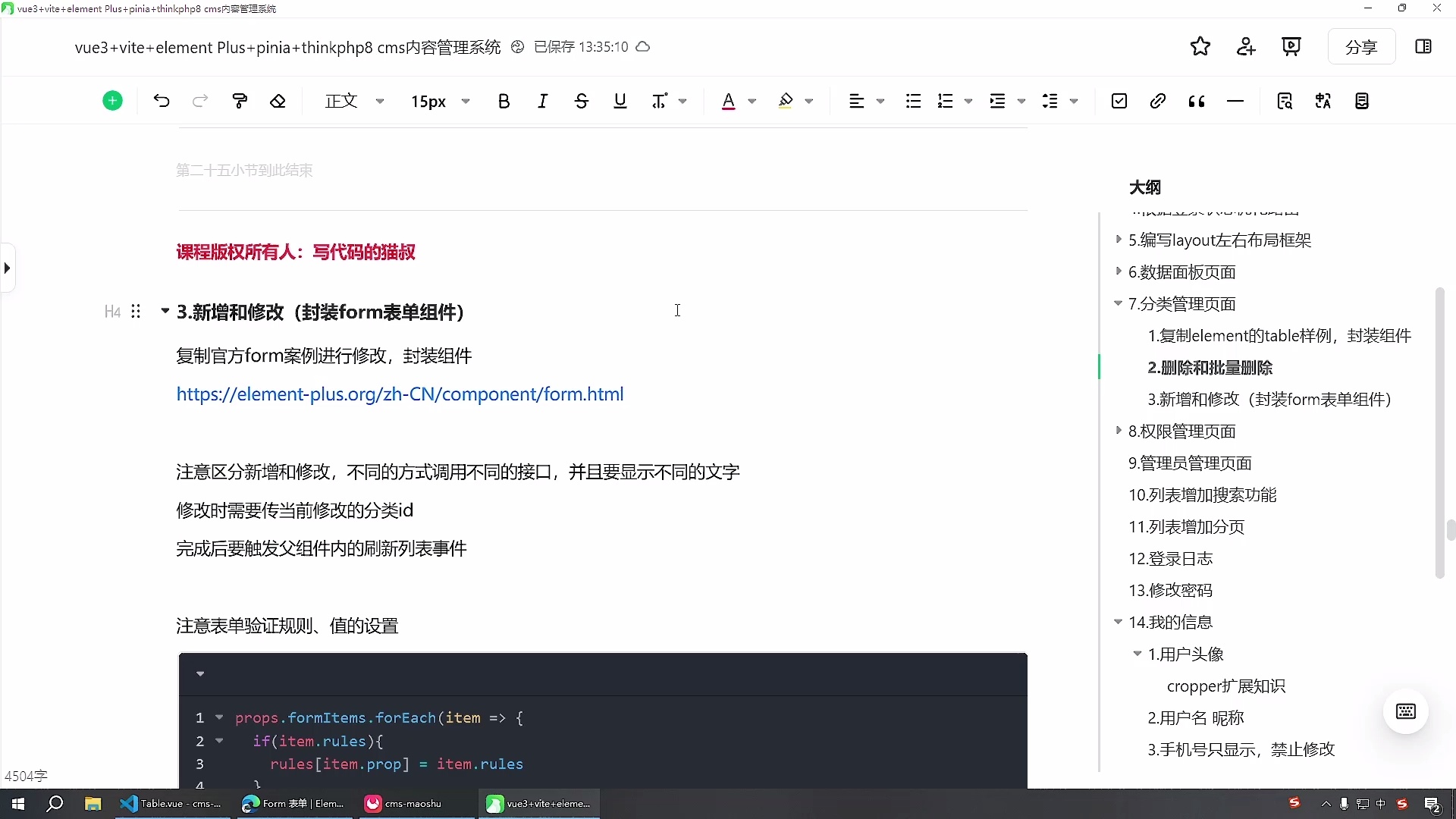The width and height of the screenshot is (1456, 819).
Task: Insert a block quote
Action: [1197, 101]
